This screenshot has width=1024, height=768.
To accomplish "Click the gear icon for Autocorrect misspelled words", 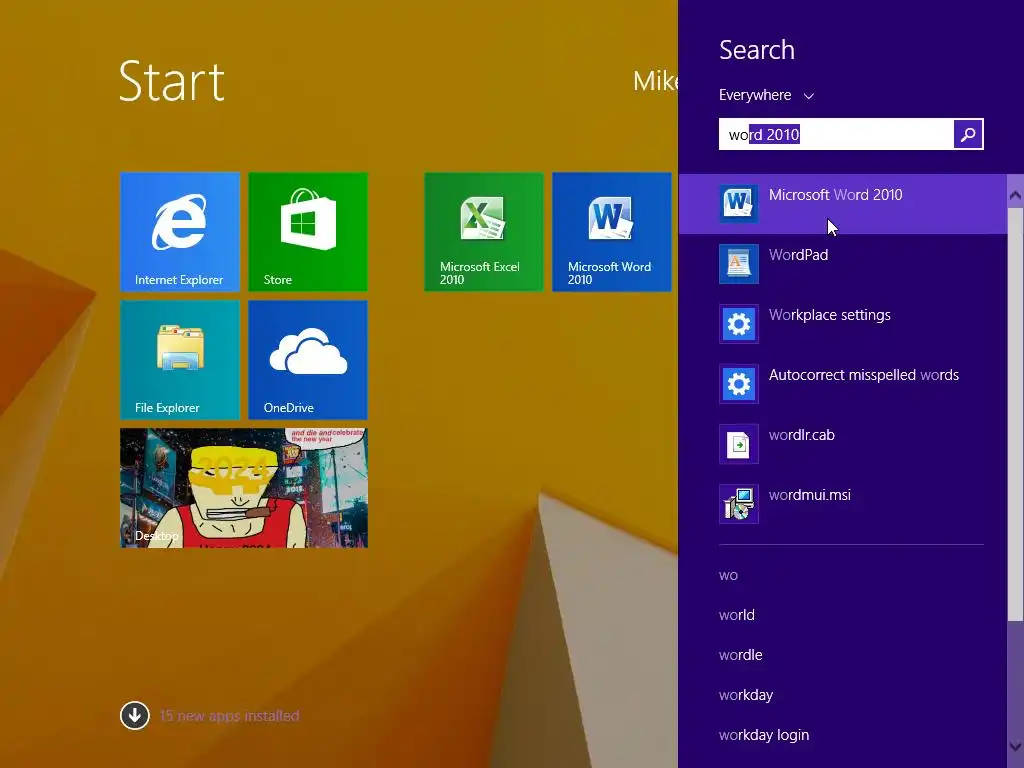I will coord(739,383).
